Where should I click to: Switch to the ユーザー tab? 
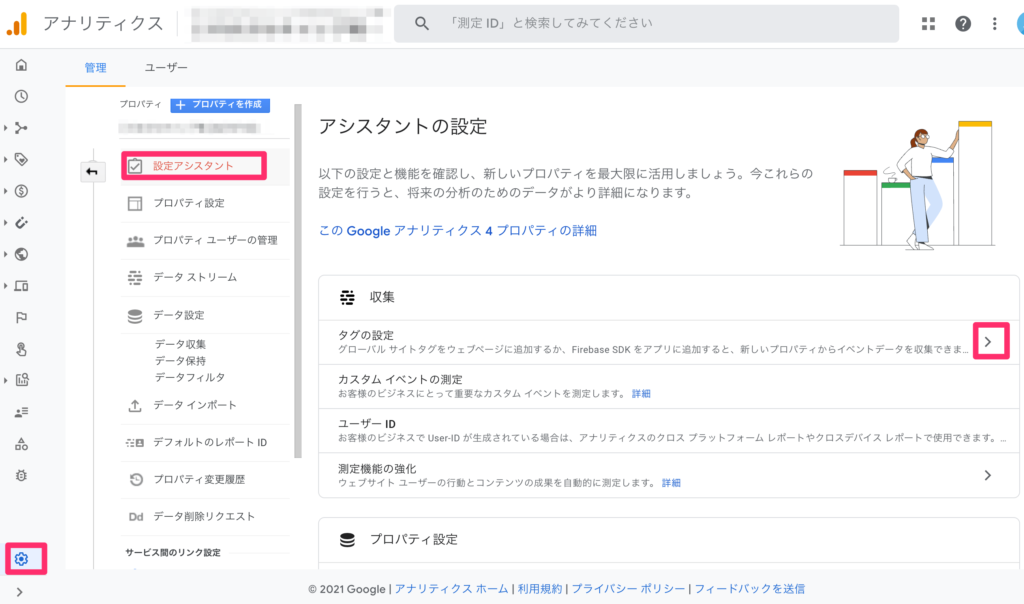pyautogui.click(x=166, y=68)
